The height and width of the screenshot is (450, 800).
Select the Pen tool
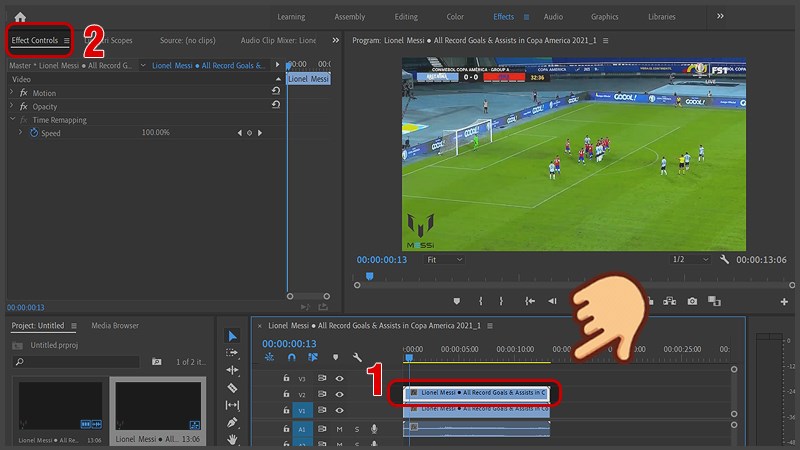point(232,422)
